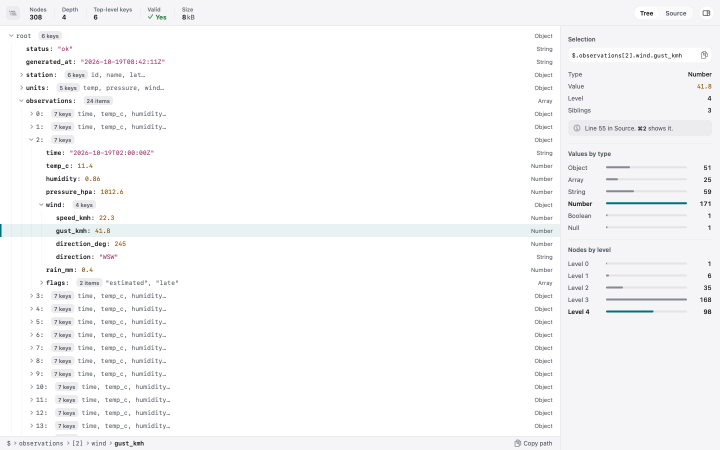The height and width of the screenshot is (450, 720).
Task: Expand the flags array
Action: coord(41,283)
